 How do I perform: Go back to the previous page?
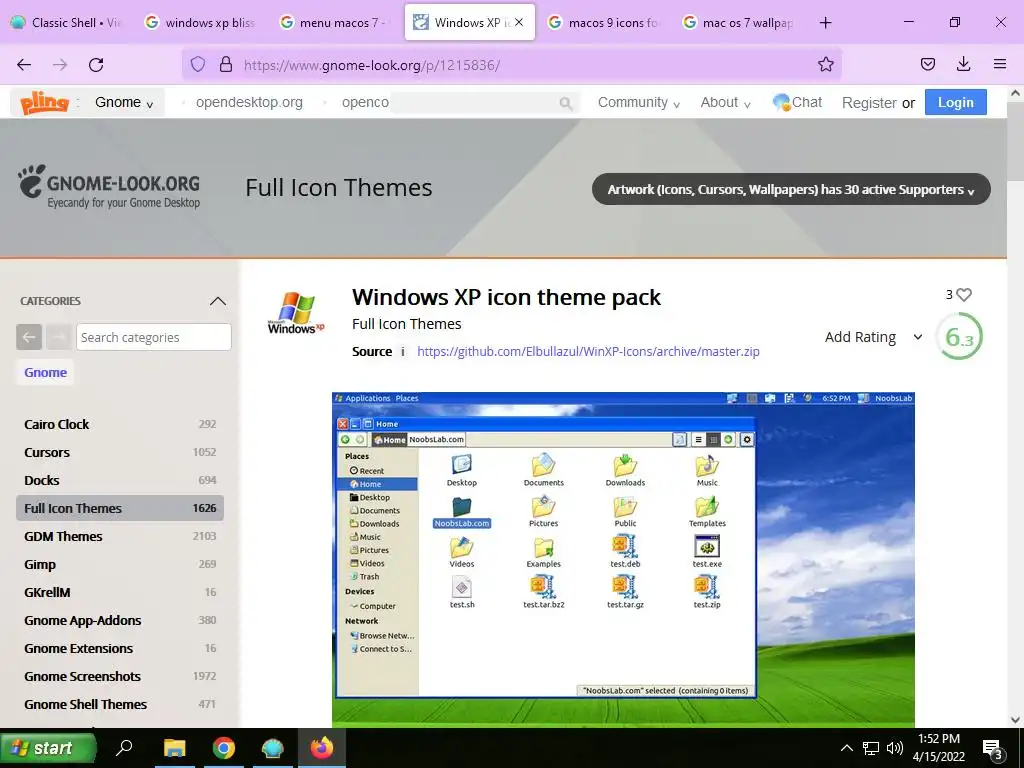[24, 65]
